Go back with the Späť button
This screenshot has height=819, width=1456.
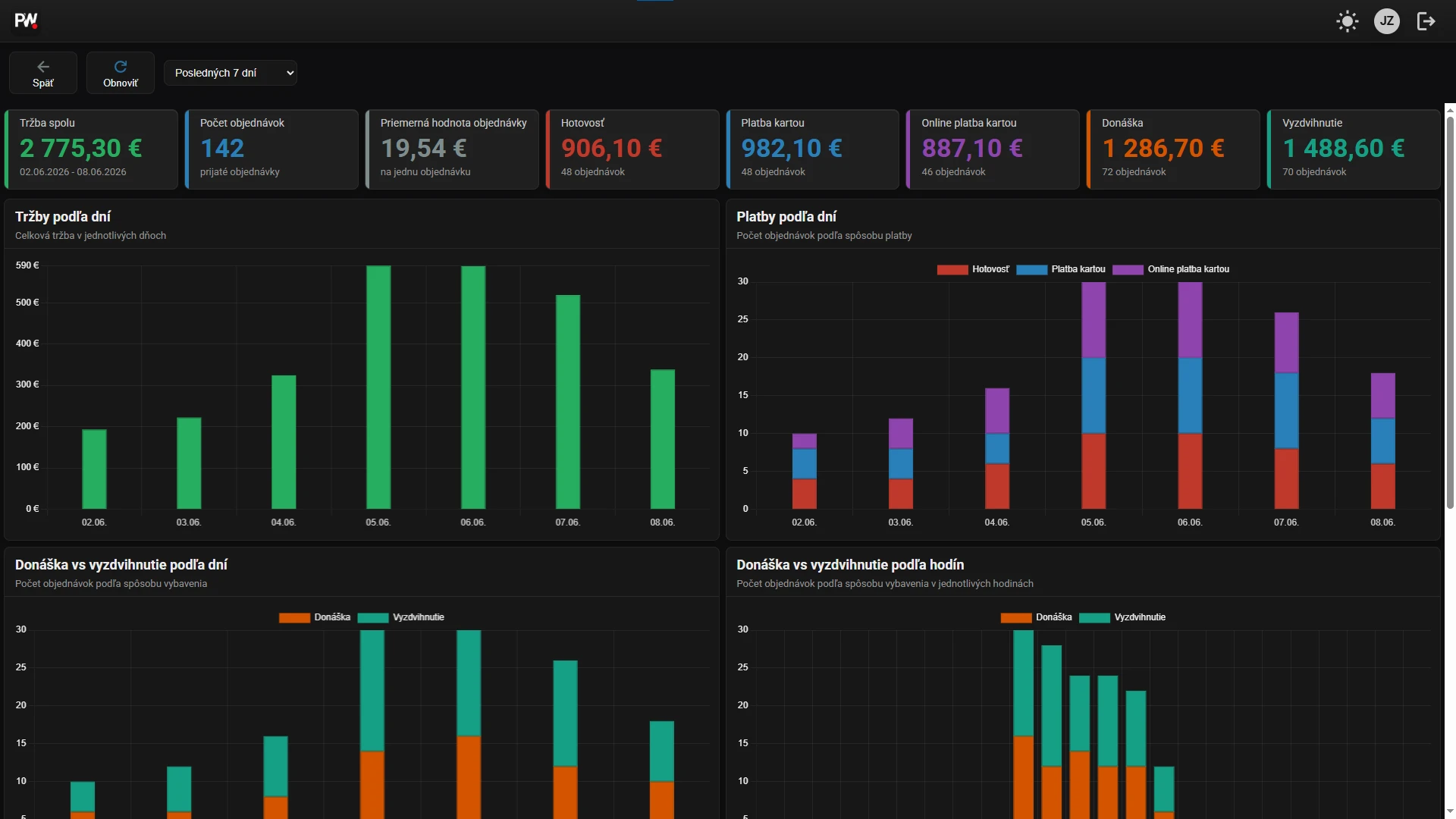43,74
